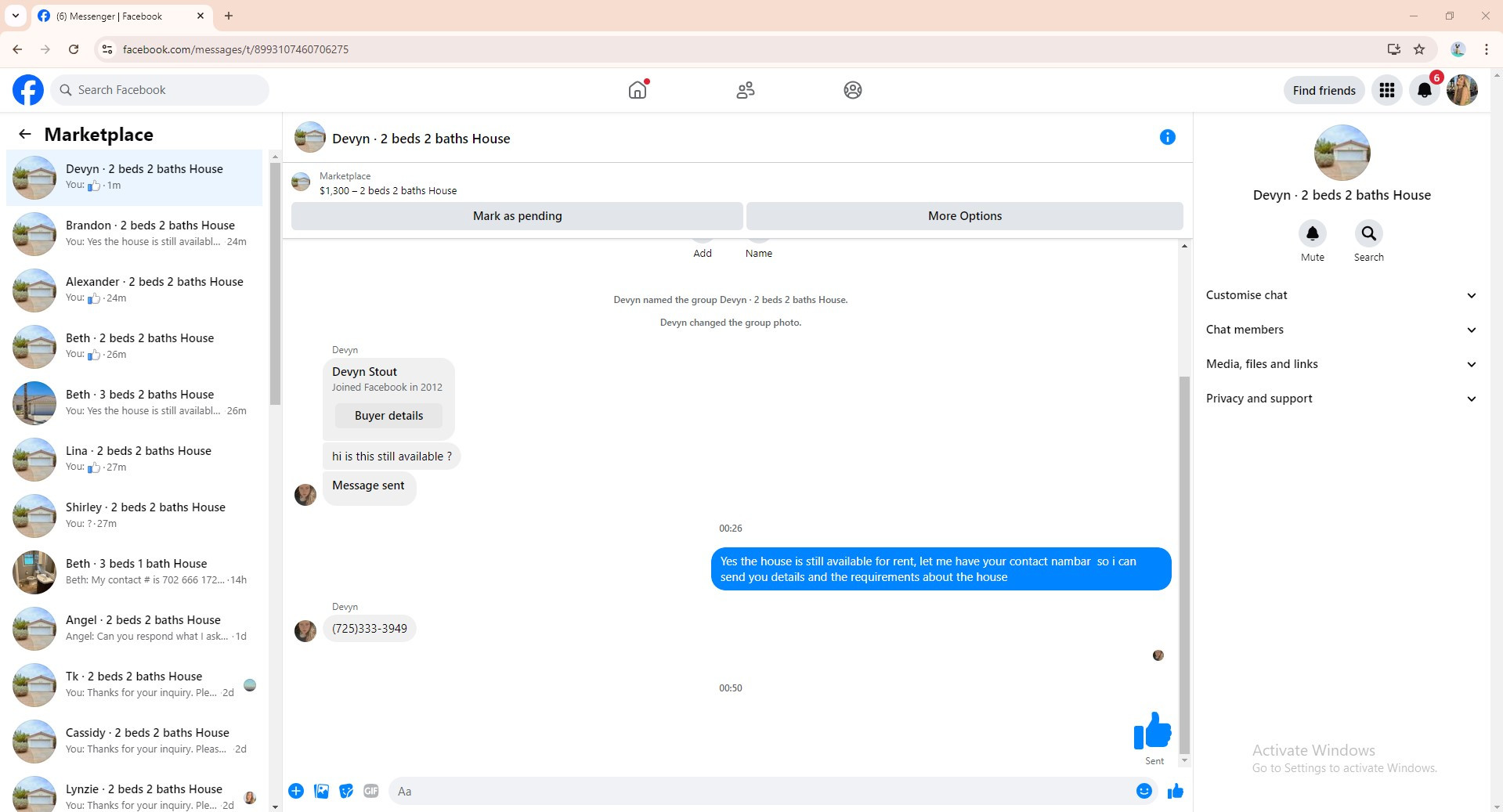The image size is (1503, 812).
Task: Click the Facebook logo icon
Action: coord(28,90)
